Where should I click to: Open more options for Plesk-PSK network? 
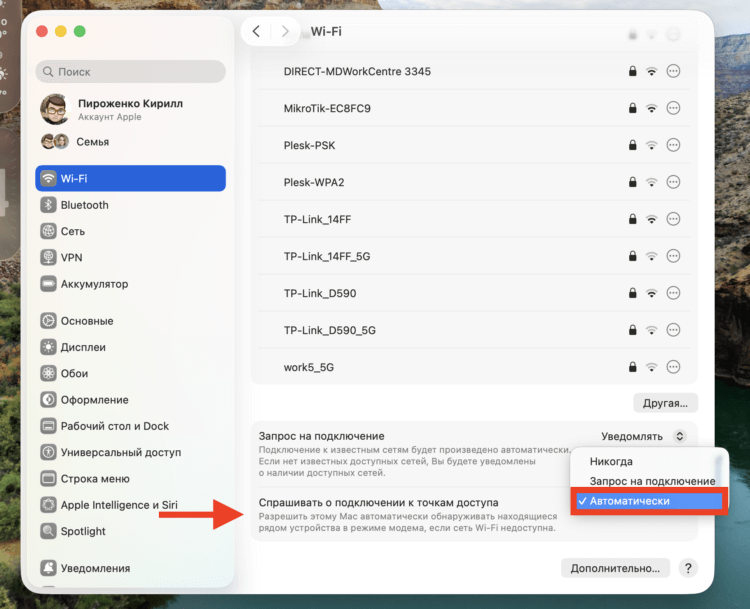click(x=673, y=145)
